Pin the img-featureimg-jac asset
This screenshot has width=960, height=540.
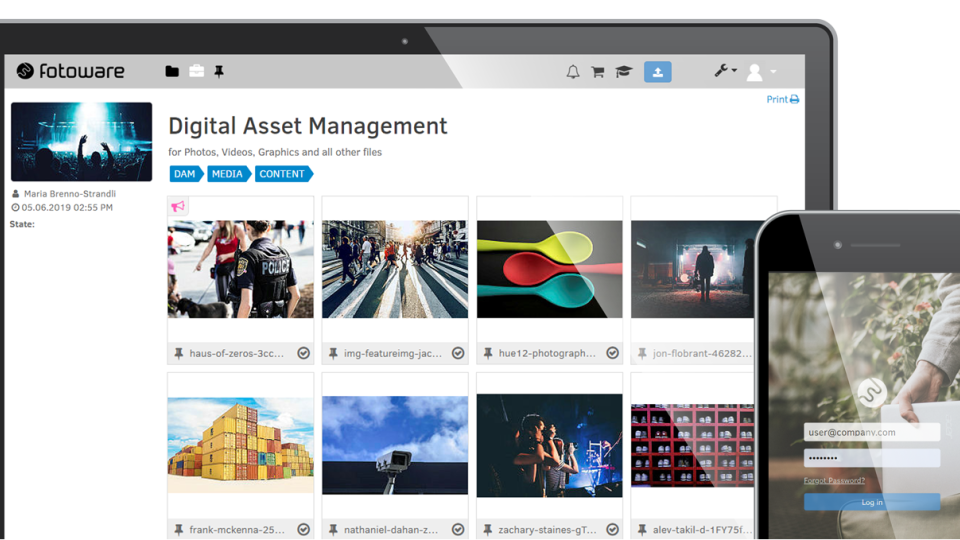click(333, 353)
